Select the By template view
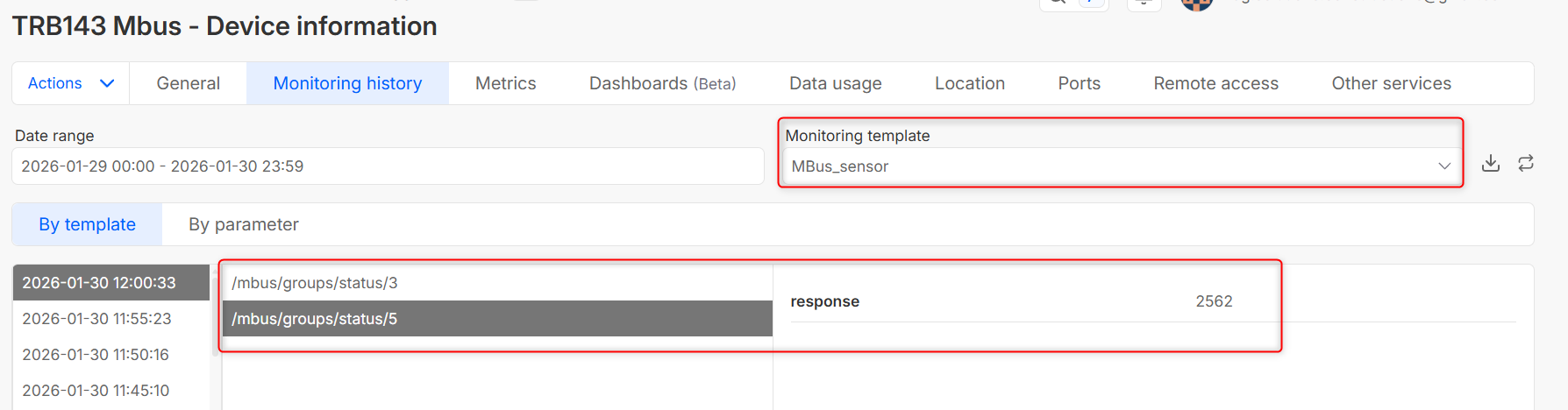This screenshot has height=410, width=1568. click(87, 224)
